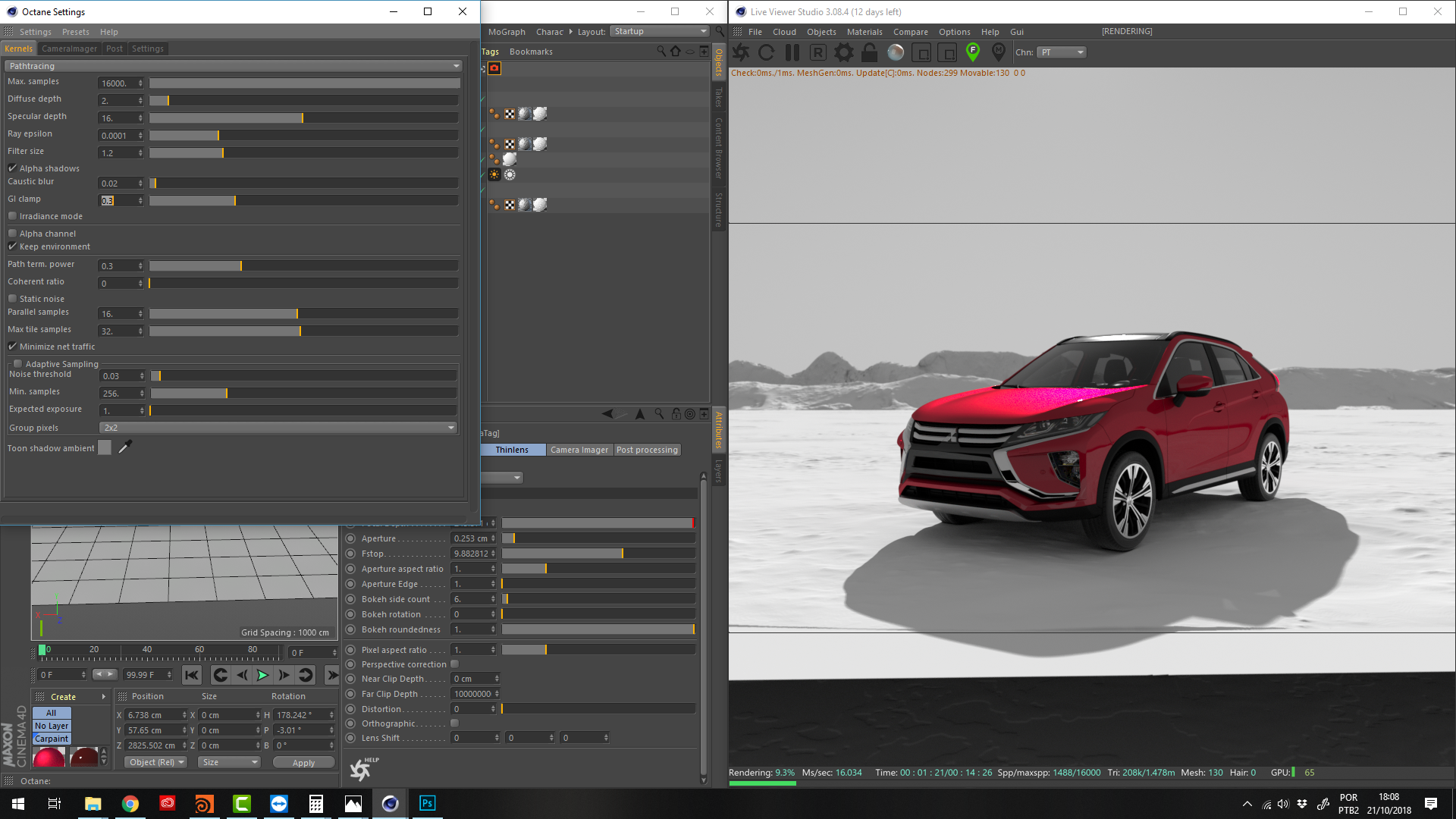The image size is (1456, 819).
Task: Pause the Live Viewer render
Action: coord(792,52)
